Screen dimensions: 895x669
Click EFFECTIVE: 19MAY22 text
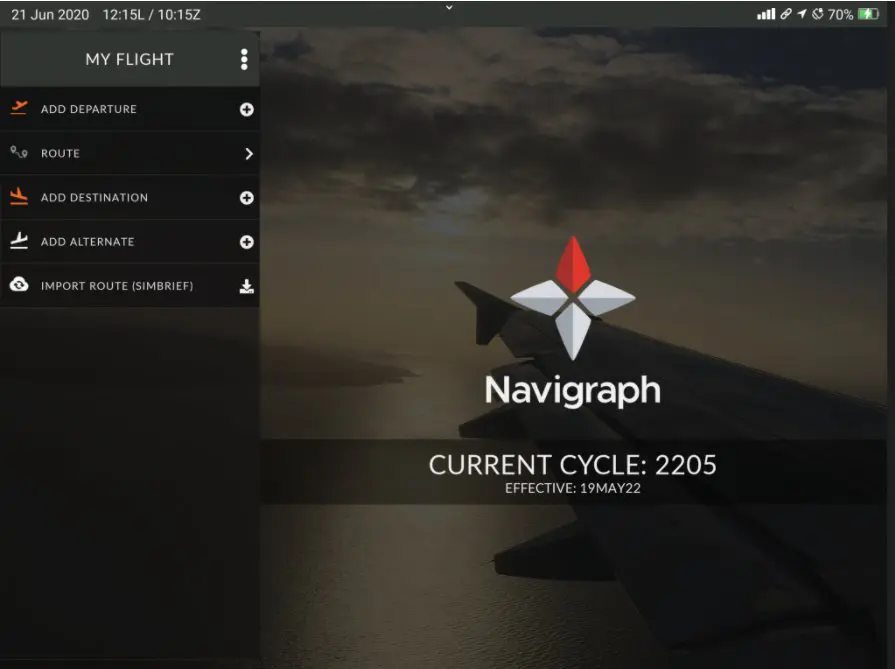(x=573, y=489)
